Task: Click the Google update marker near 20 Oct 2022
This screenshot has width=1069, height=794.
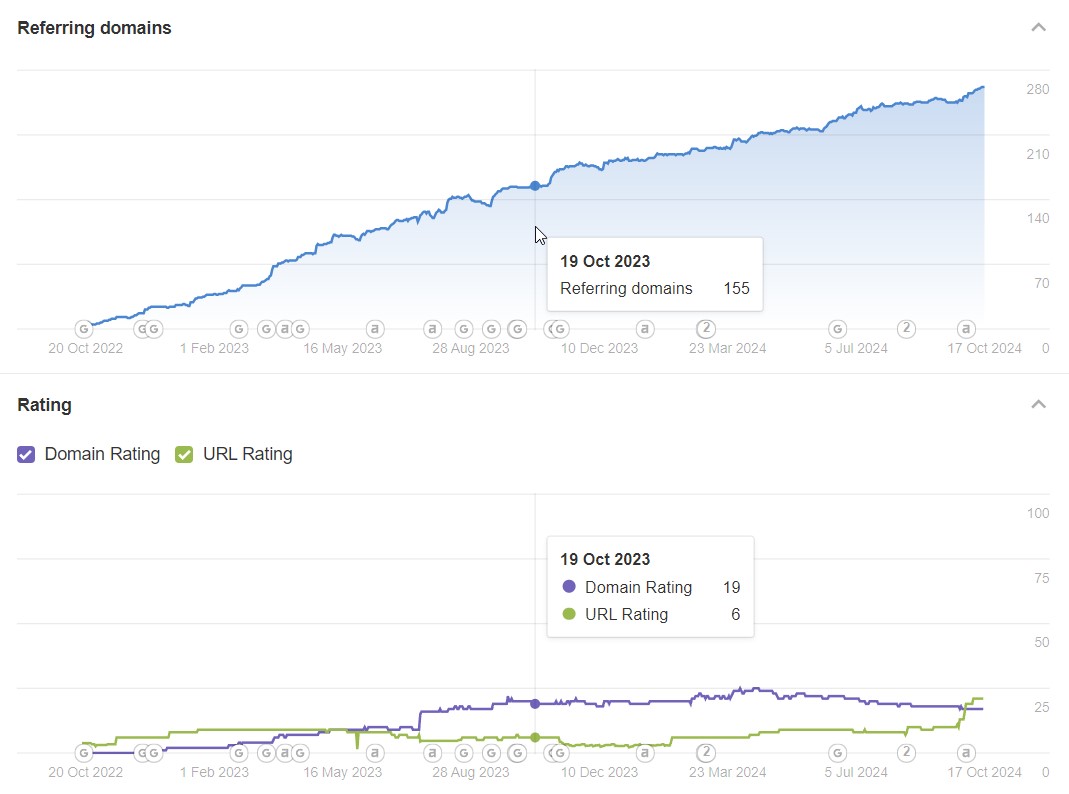Action: tap(84, 327)
